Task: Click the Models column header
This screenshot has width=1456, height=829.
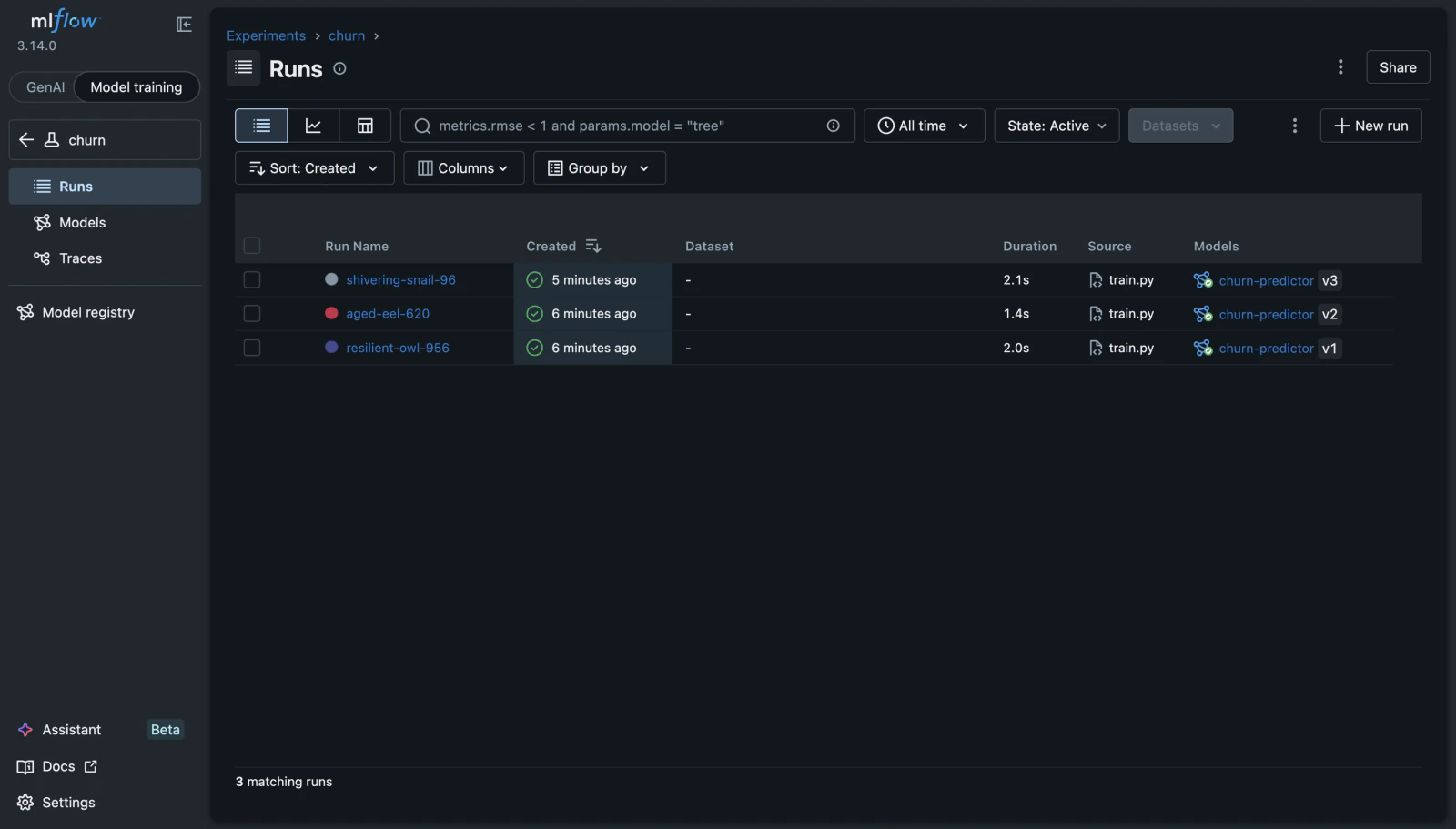Action: 1216,247
